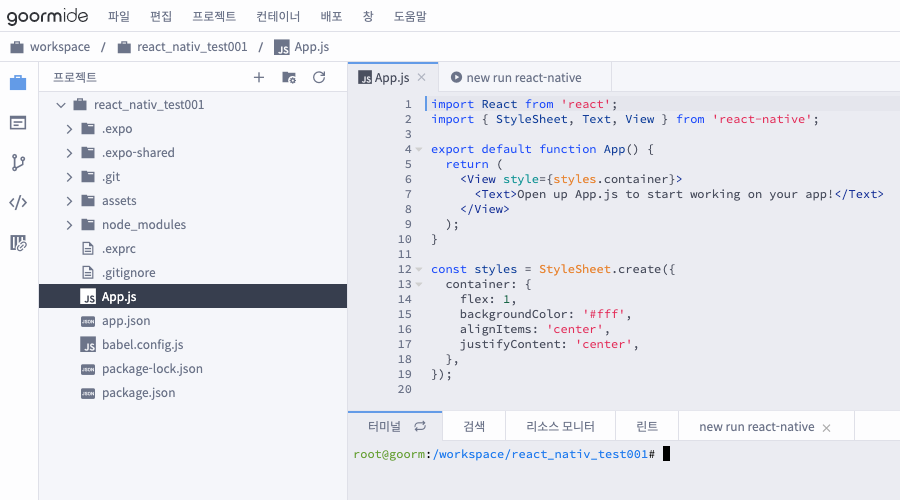Open project folder settings icon
This screenshot has height=500, width=900.
(x=289, y=77)
